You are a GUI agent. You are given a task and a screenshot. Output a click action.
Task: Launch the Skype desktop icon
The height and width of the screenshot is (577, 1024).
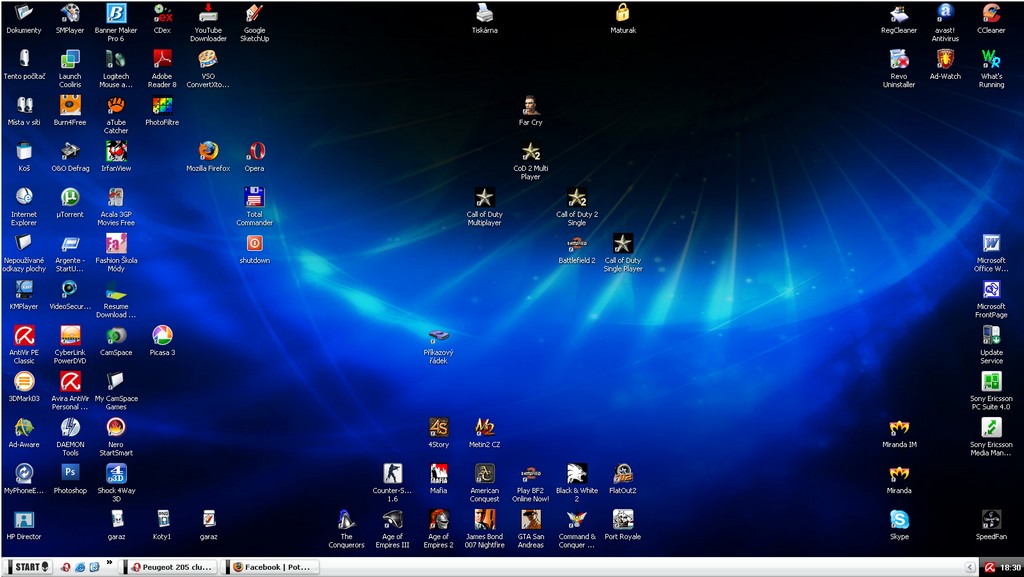pos(899,519)
